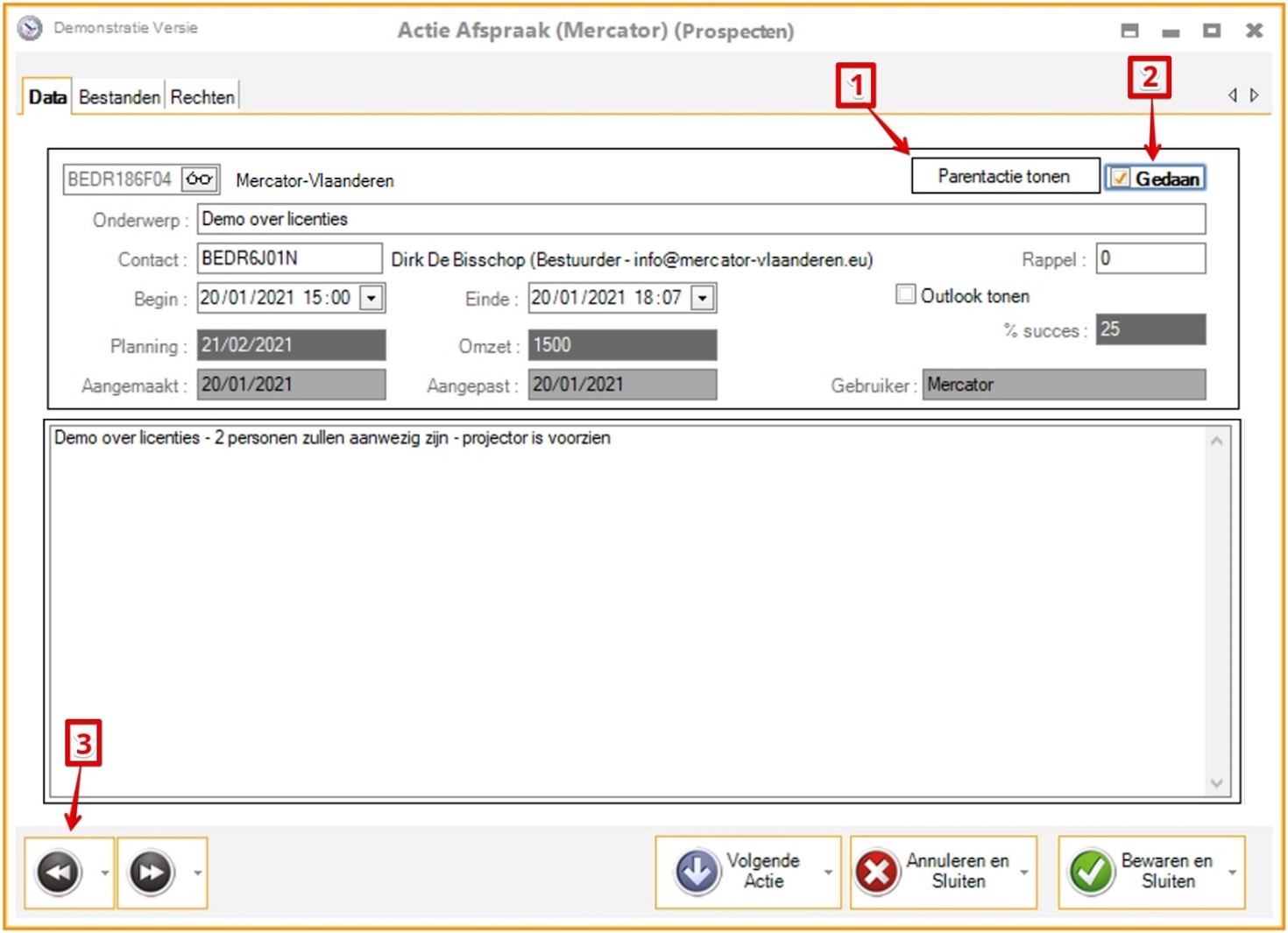The image size is (1288, 933).
Task: Go to next record with fast-forward icon
Action: click(151, 873)
